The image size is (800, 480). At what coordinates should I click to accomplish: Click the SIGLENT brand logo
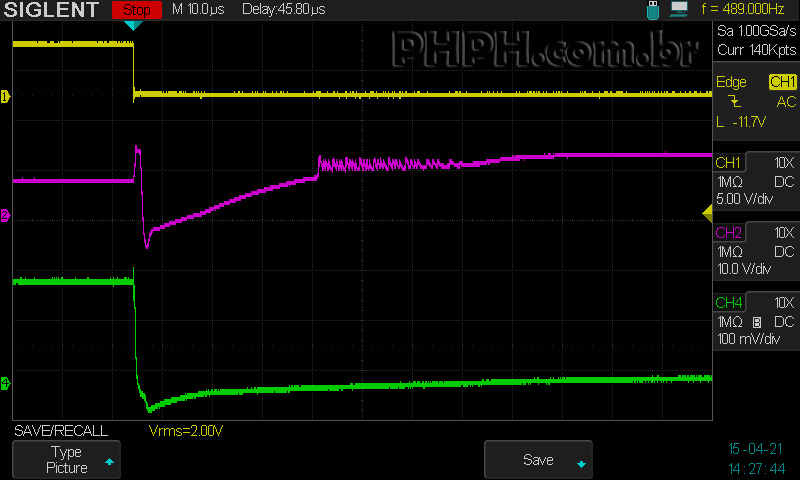[51, 10]
